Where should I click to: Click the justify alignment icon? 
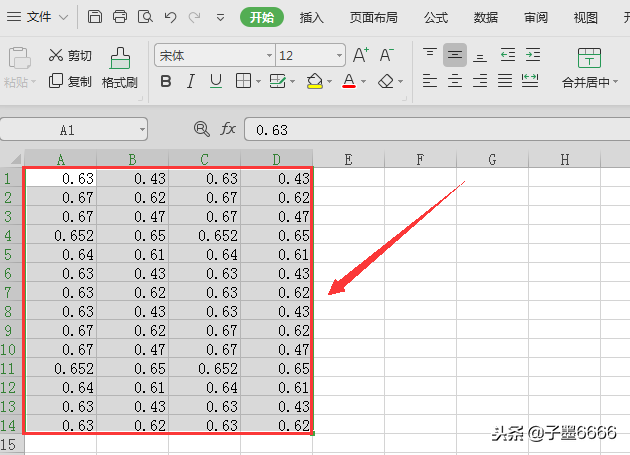pyautogui.click(x=505, y=81)
